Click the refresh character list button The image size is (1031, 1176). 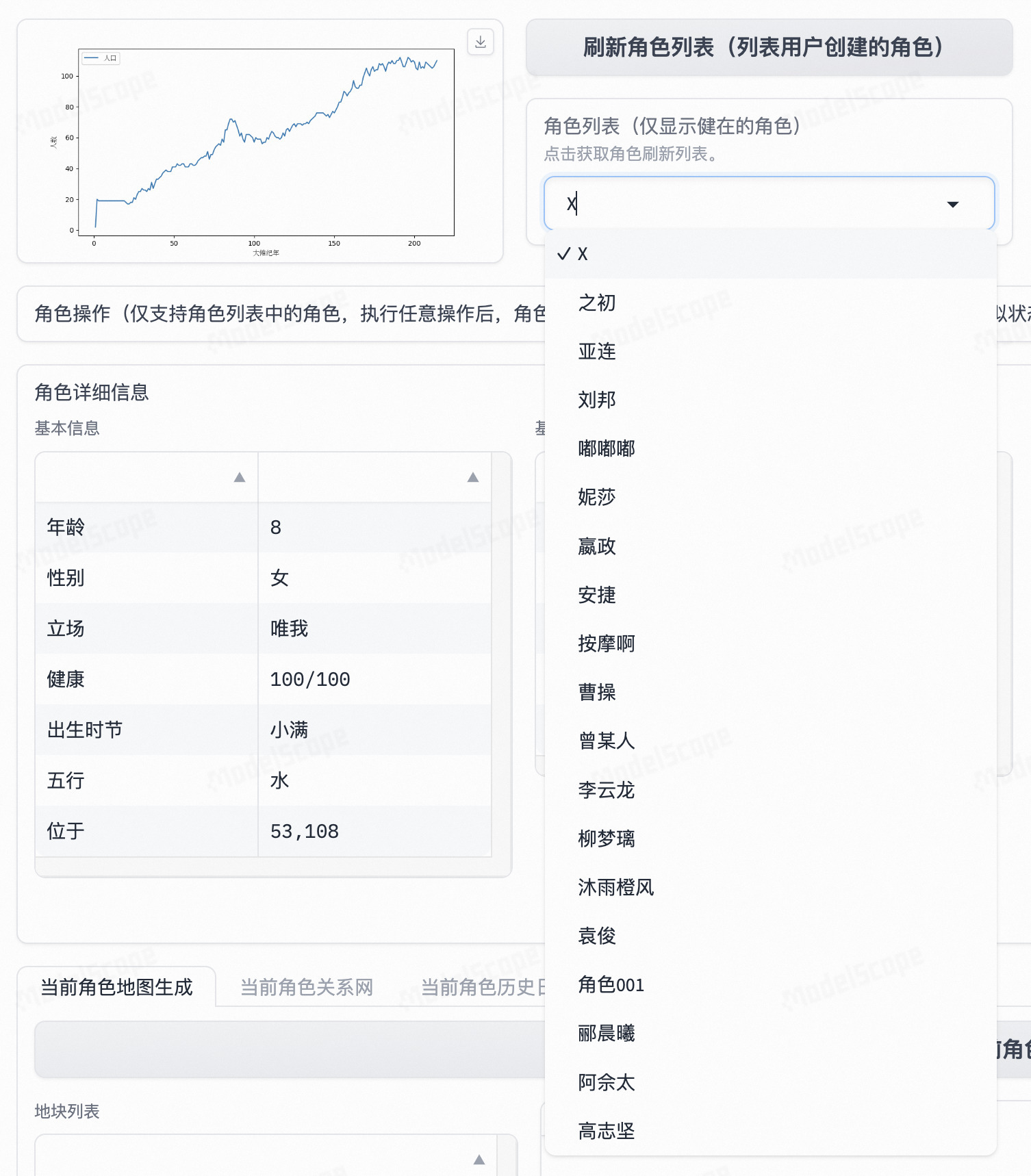(769, 47)
